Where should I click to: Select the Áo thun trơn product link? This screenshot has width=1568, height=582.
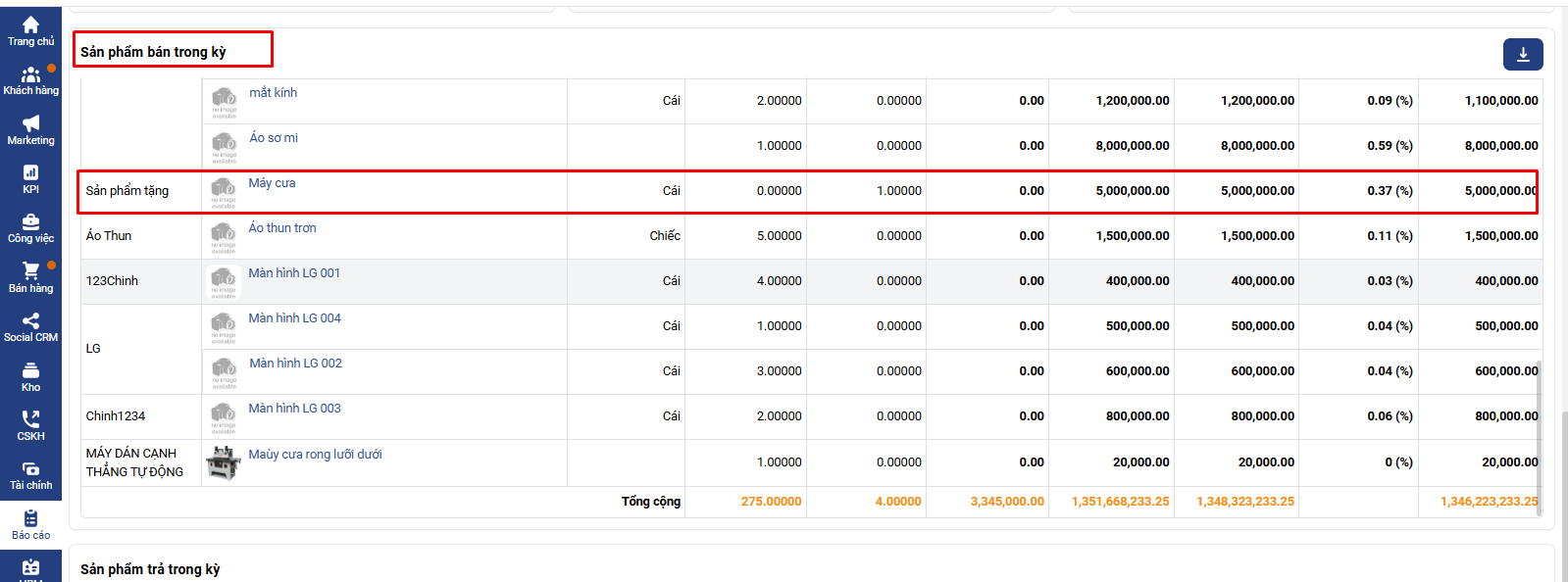[x=282, y=228]
